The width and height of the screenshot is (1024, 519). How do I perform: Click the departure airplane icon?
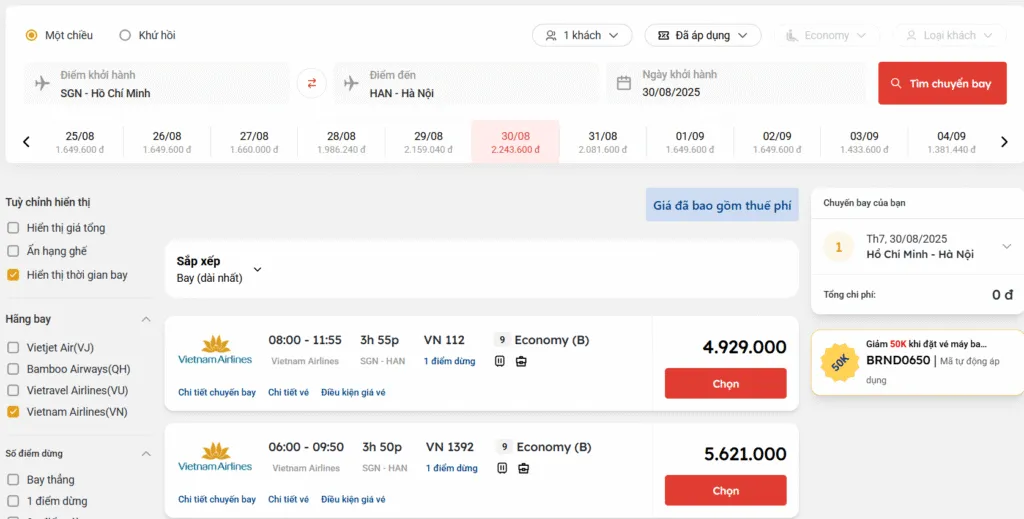[42, 83]
